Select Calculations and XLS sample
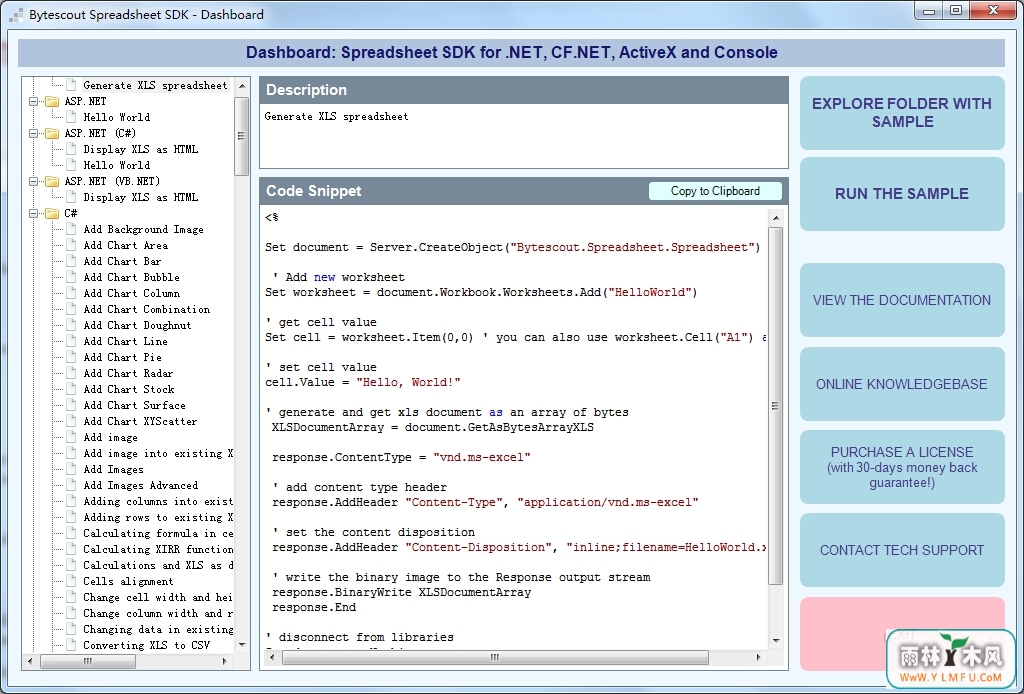Viewport: 1024px width, 694px height. point(157,565)
